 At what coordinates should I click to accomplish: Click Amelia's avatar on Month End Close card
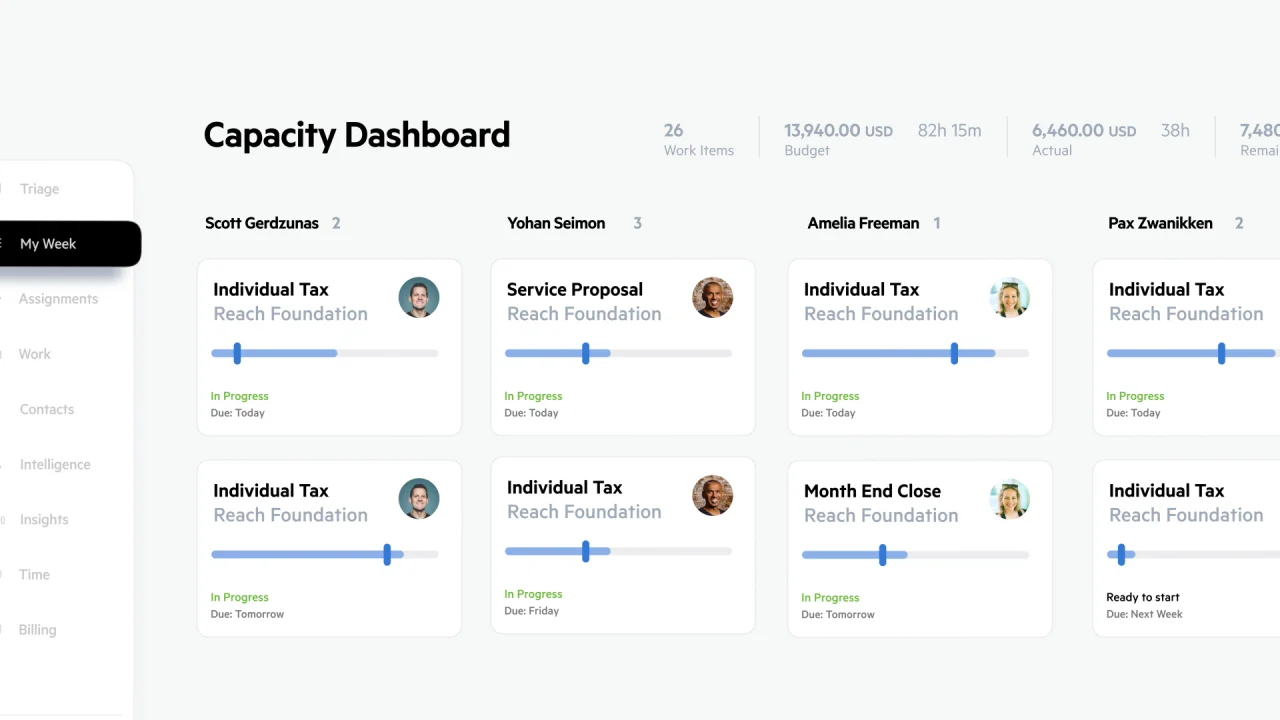coord(1010,499)
